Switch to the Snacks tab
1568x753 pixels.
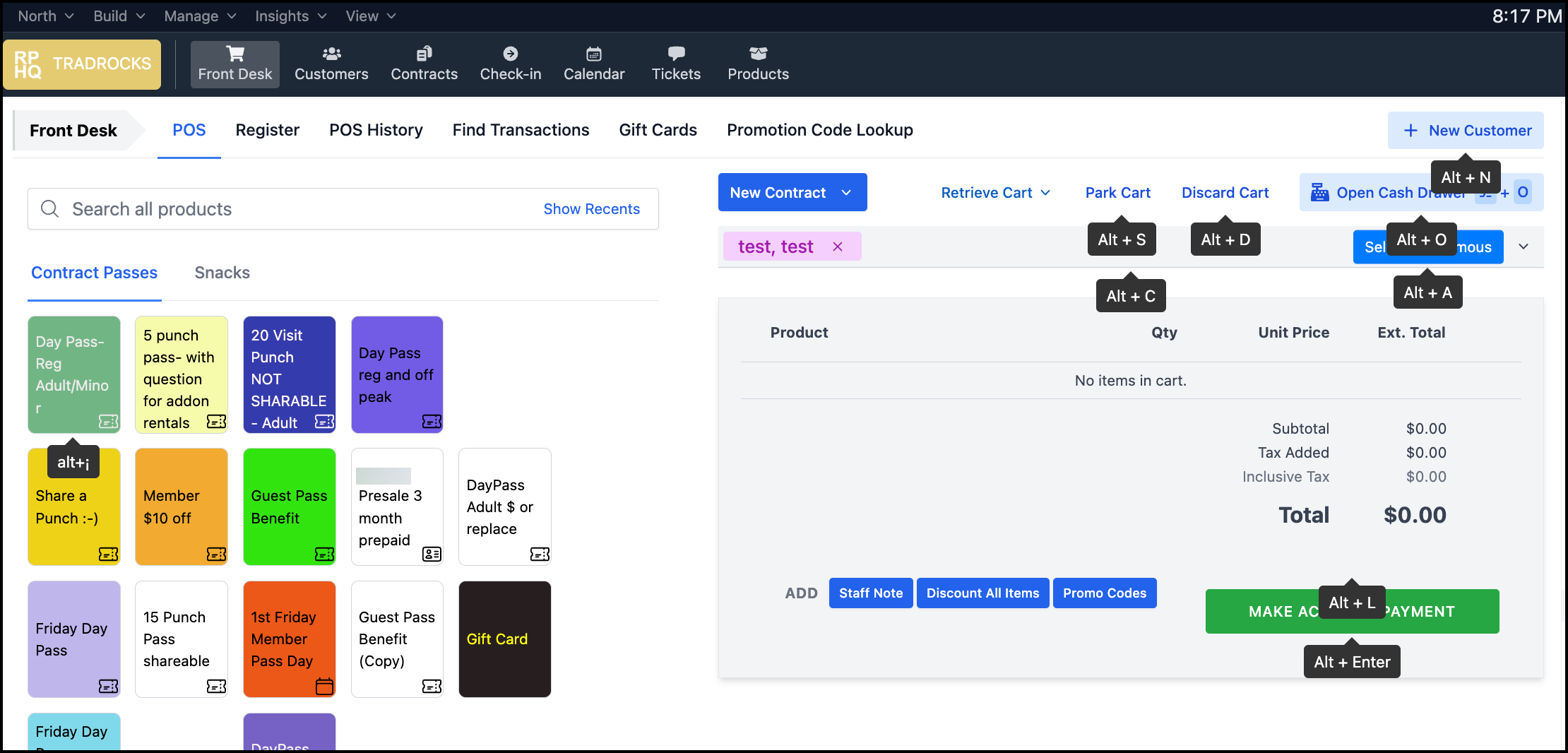222,273
